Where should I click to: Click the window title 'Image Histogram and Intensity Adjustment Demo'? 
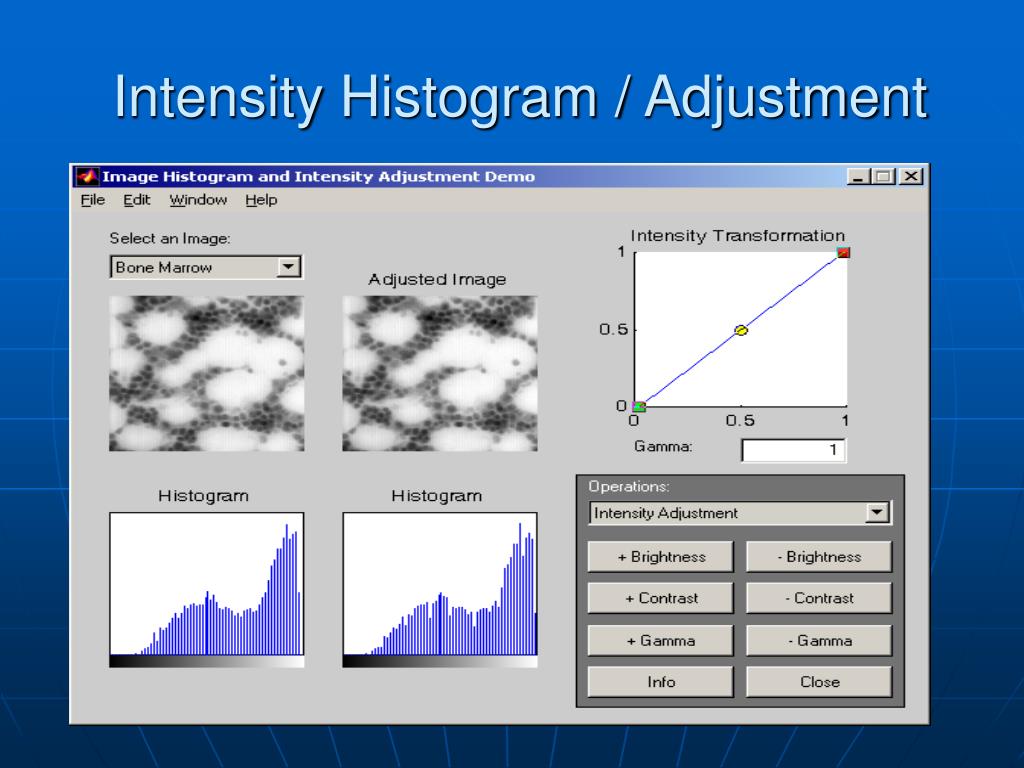[318, 176]
